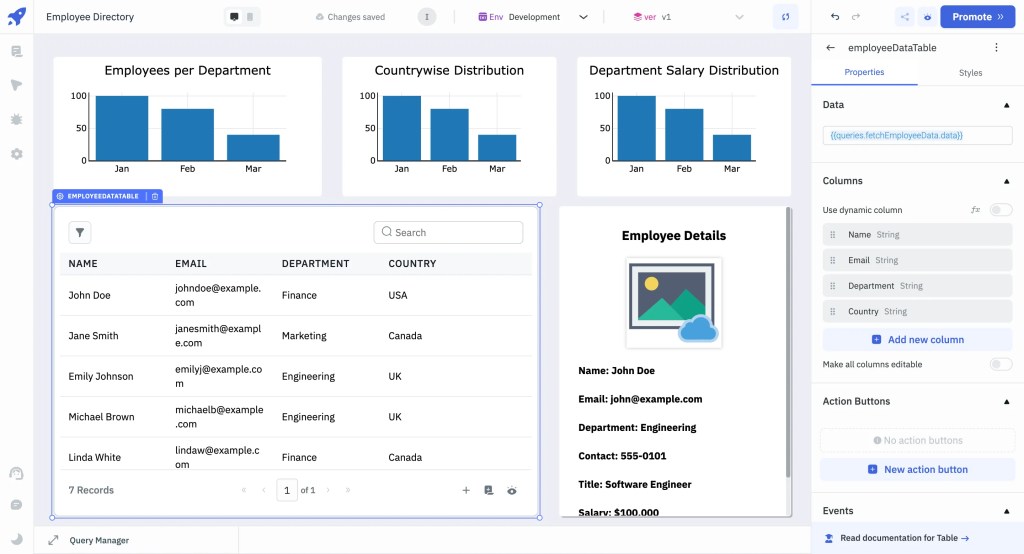Click the Employees per Department chart
Image resolution: width=1024 pixels, height=554 pixels.
(187, 127)
